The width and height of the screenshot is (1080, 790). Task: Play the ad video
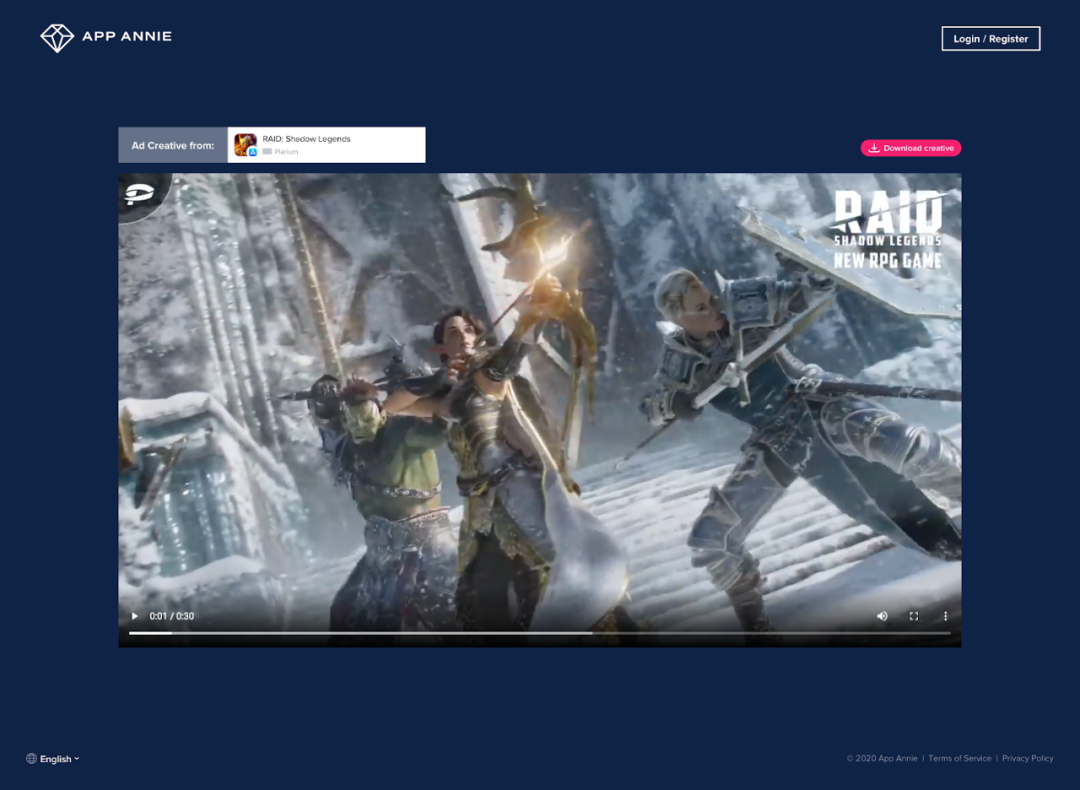[134, 616]
